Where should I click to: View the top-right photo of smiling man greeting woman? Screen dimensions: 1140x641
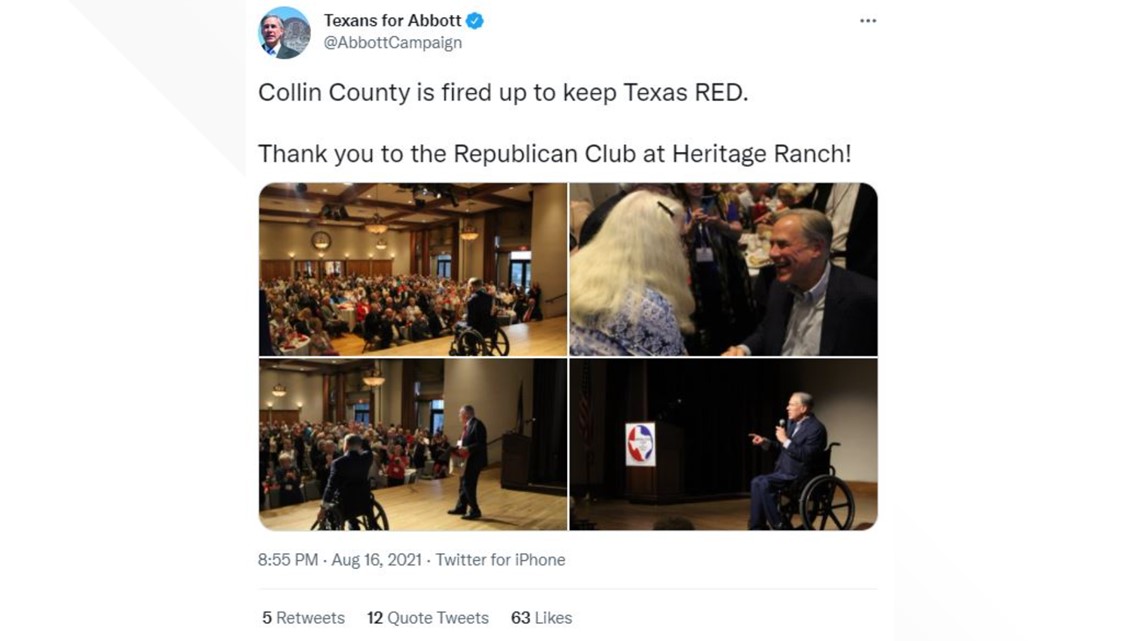pyautogui.click(x=723, y=270)
